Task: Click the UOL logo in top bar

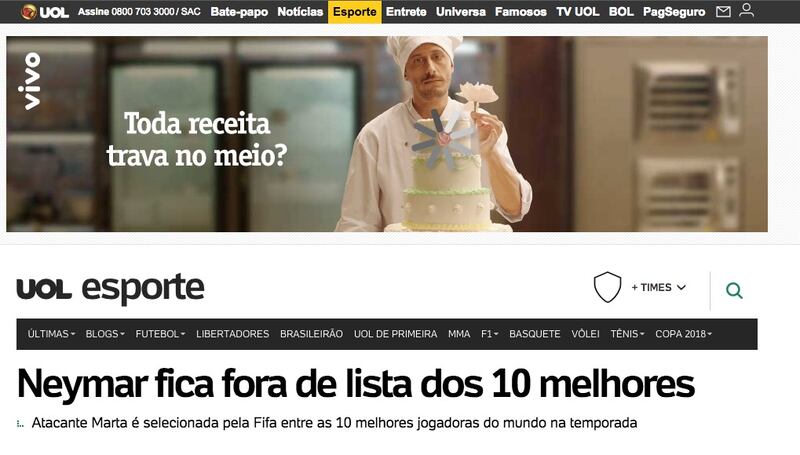Action: click(x=45, y=12)
